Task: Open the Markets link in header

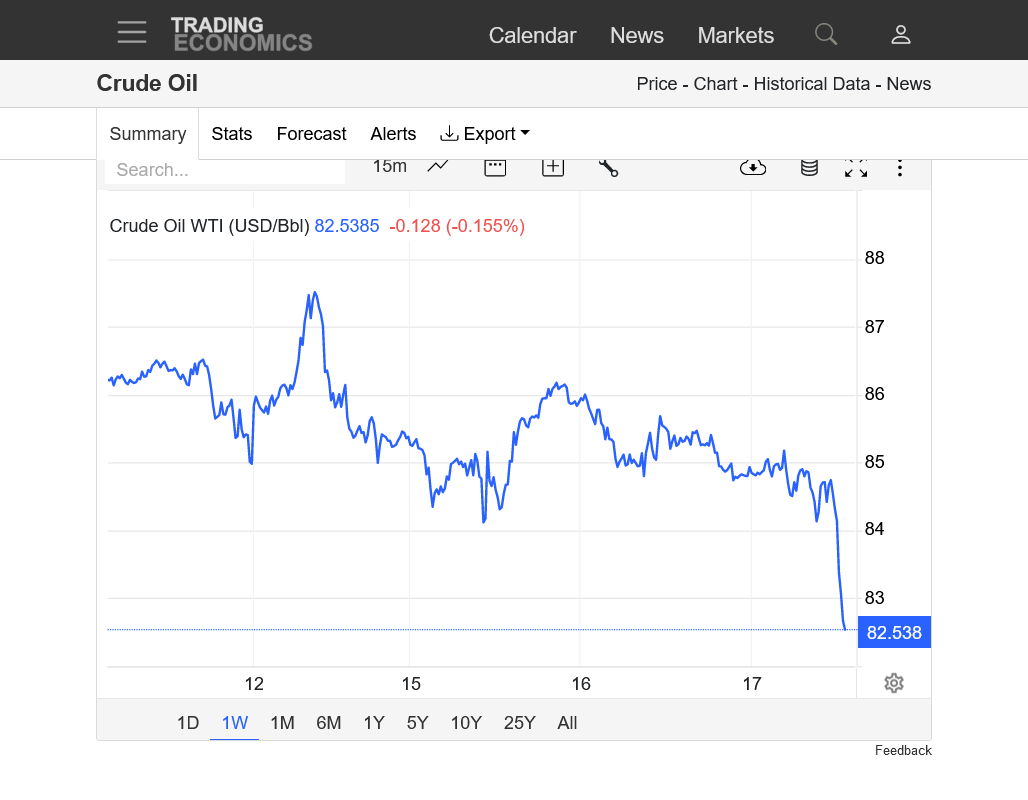Action: 735,35
